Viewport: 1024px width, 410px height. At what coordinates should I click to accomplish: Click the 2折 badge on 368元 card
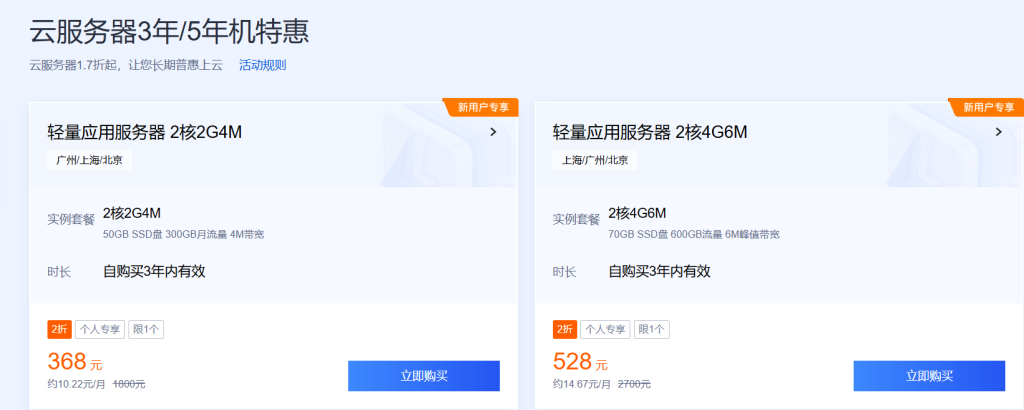[59, 330]
